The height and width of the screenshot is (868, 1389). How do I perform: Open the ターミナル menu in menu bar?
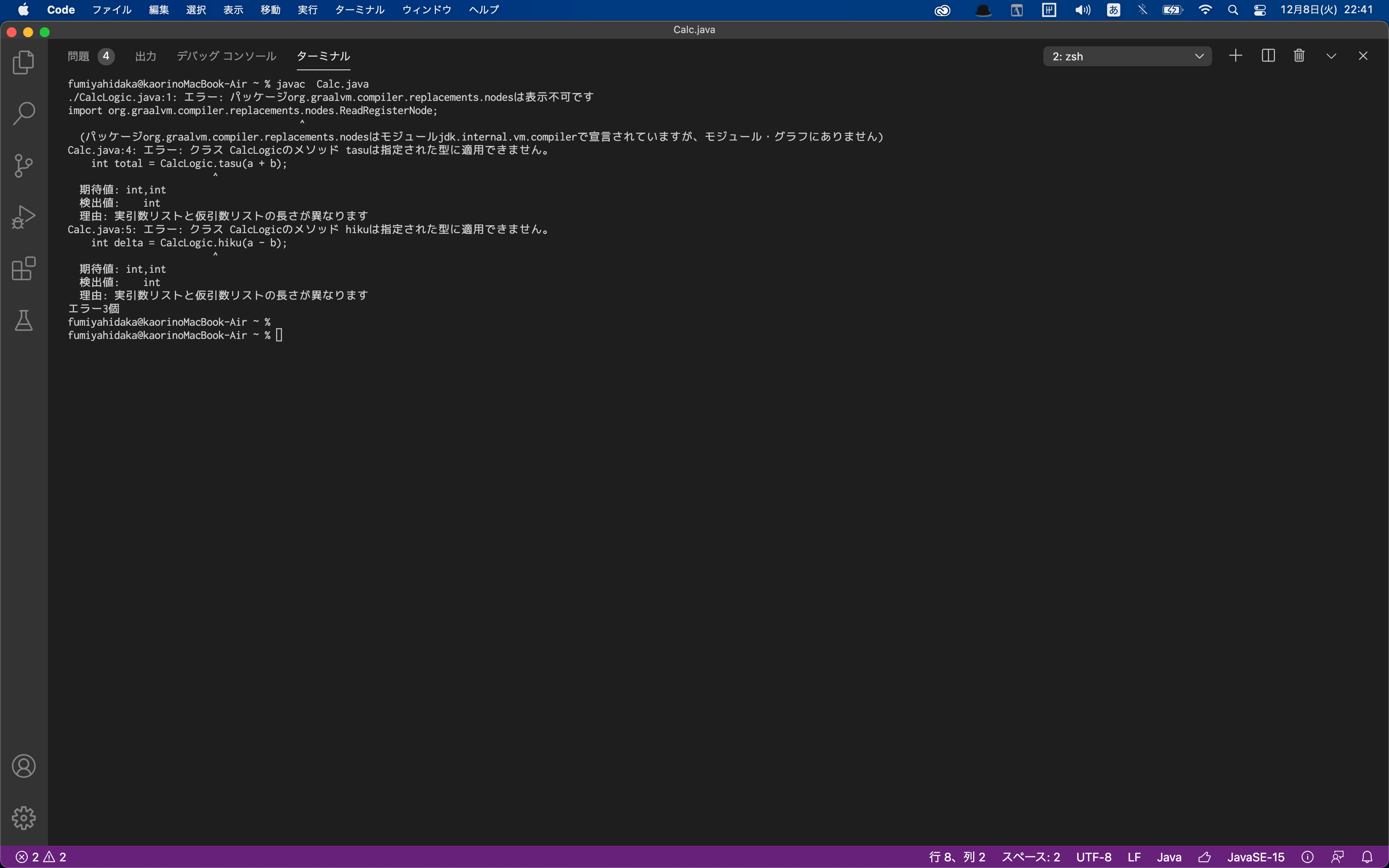(359, 10)
